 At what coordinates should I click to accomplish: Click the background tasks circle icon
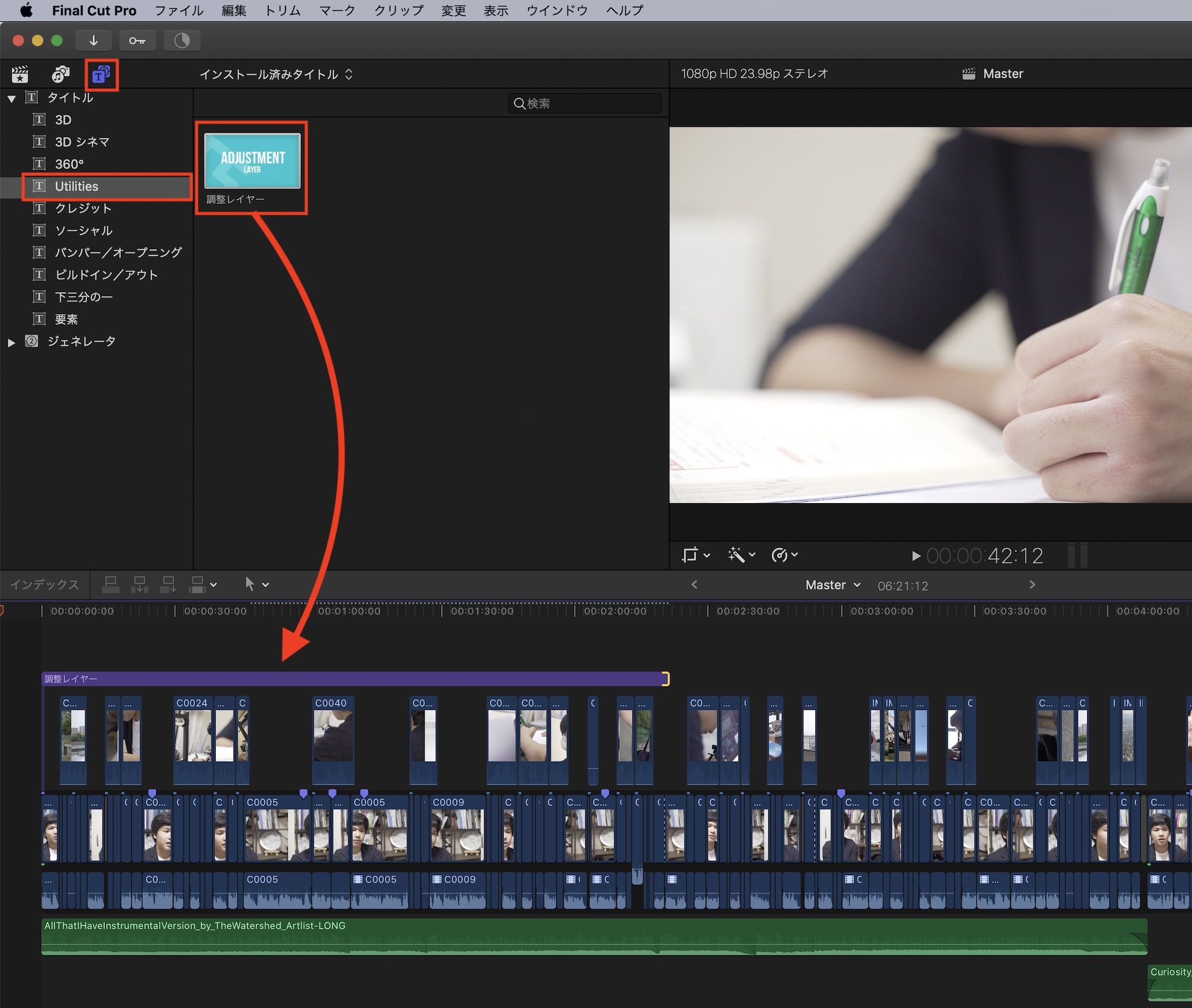pyautogui.click(x=182, y=41)
